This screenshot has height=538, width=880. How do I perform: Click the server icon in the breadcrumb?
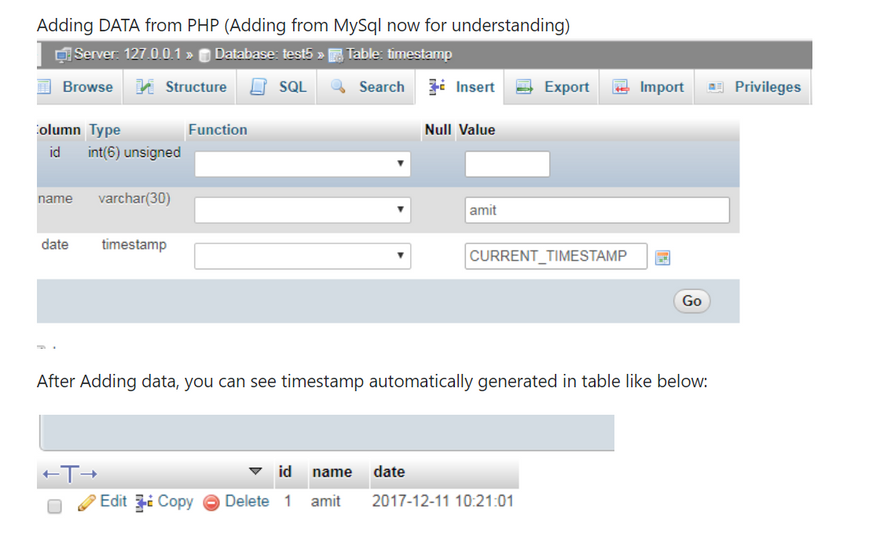coord(63,55)
